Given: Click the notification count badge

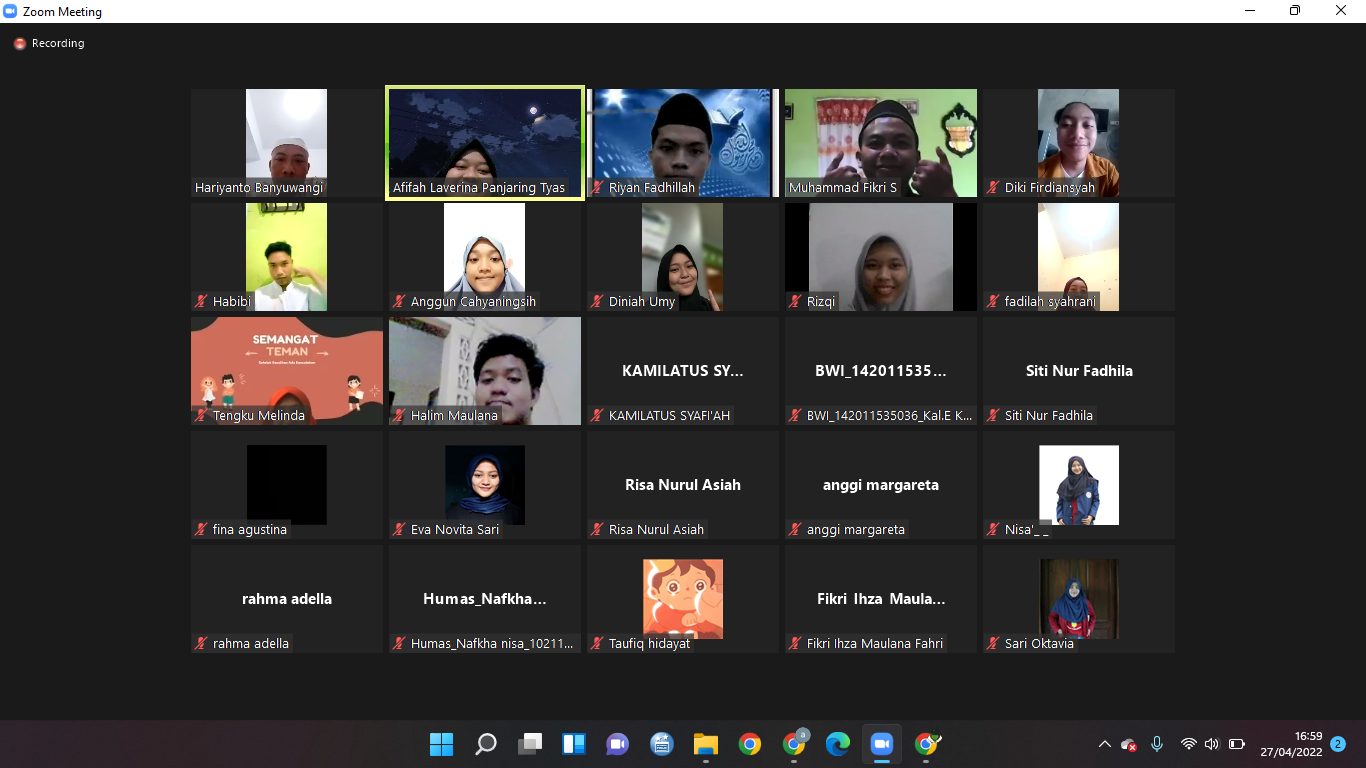Looking at the screenshot, I should (1338, 744).
